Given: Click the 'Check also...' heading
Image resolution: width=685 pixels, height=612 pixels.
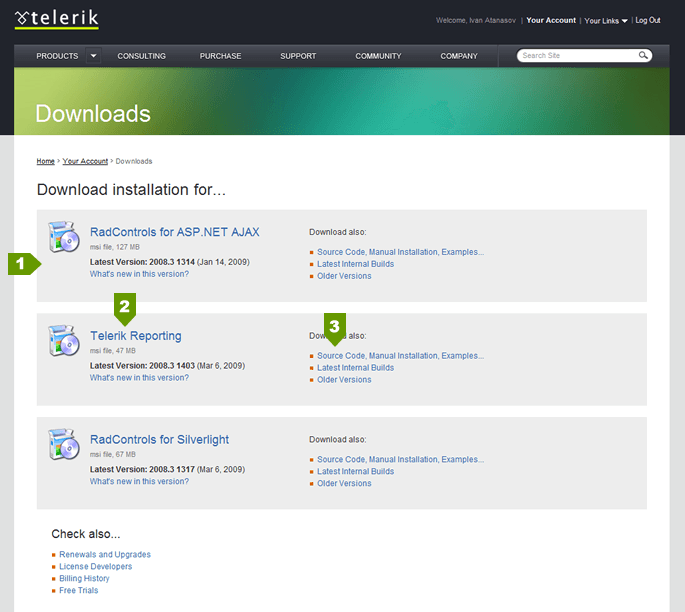Looking at the screenshot, I should [86, 534].
